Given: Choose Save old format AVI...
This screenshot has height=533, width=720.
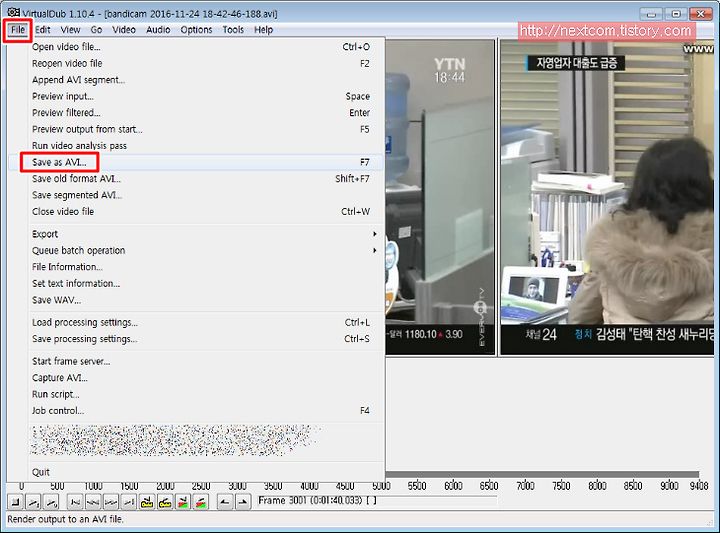Looking at the screenshot, I should 197,179.
